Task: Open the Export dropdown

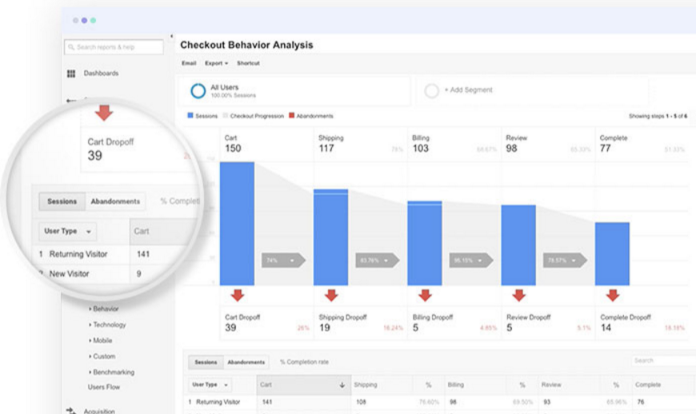Action: 216,63
